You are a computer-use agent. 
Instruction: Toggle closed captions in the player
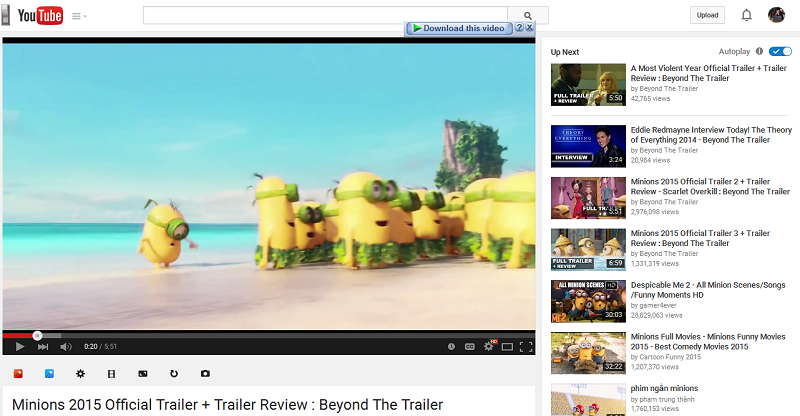coord(469,347)
